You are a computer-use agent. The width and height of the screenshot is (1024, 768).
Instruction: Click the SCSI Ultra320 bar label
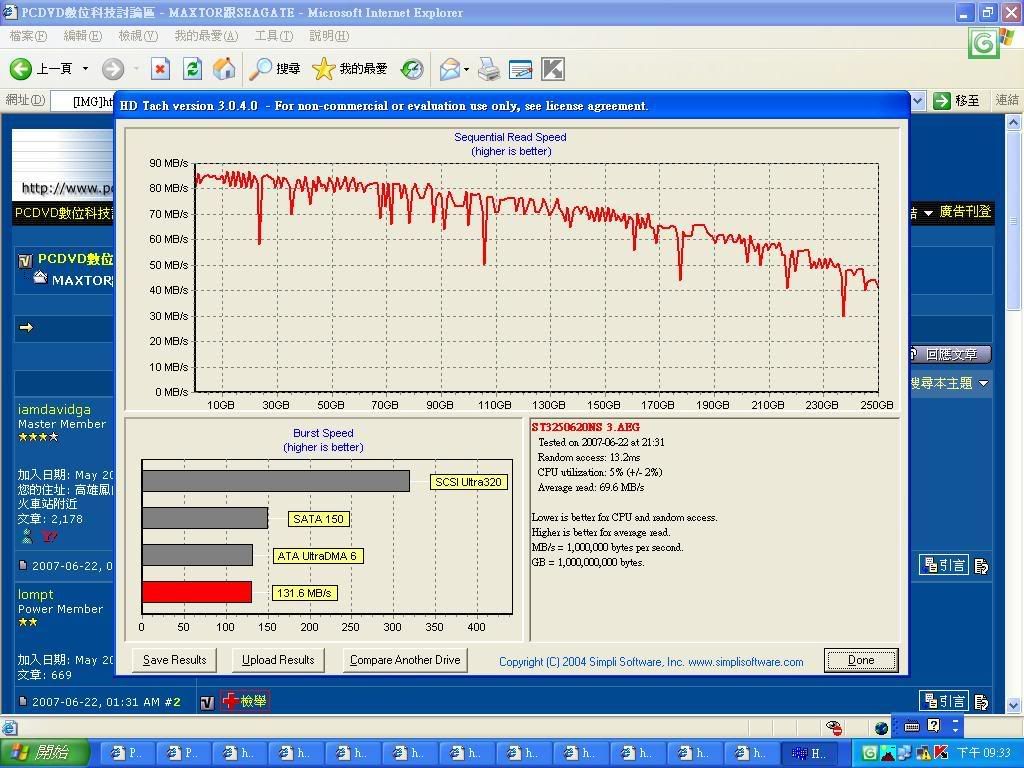pyautogui.click(x=468, y=482)
